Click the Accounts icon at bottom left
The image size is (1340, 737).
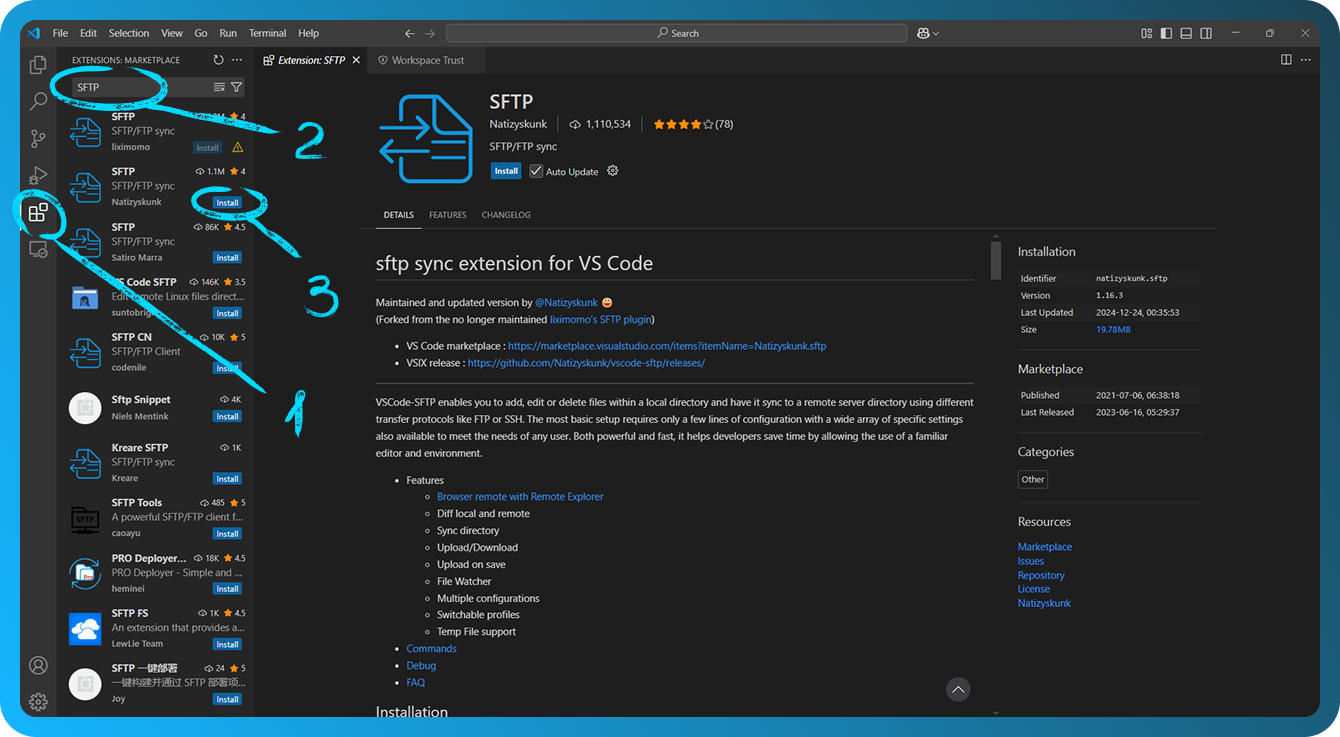[38, 664]
